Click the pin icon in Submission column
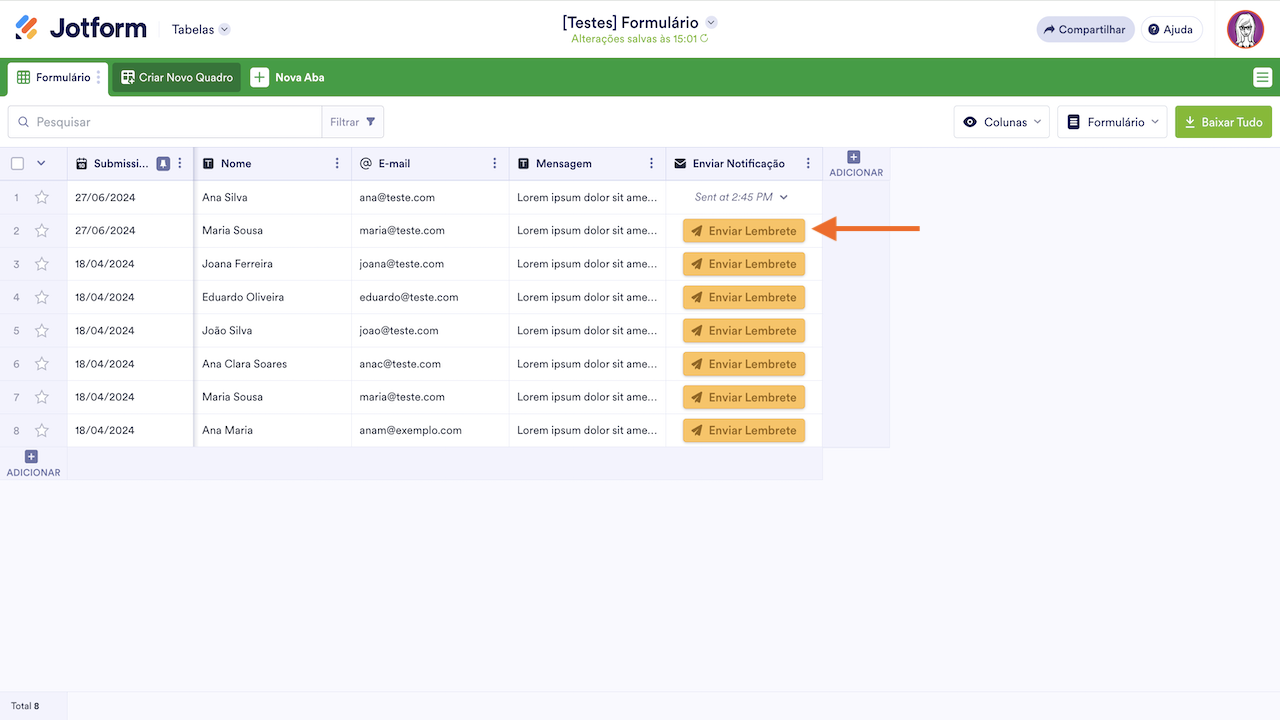Screen dimensions: 1280x720 click(x=163, y=164)
